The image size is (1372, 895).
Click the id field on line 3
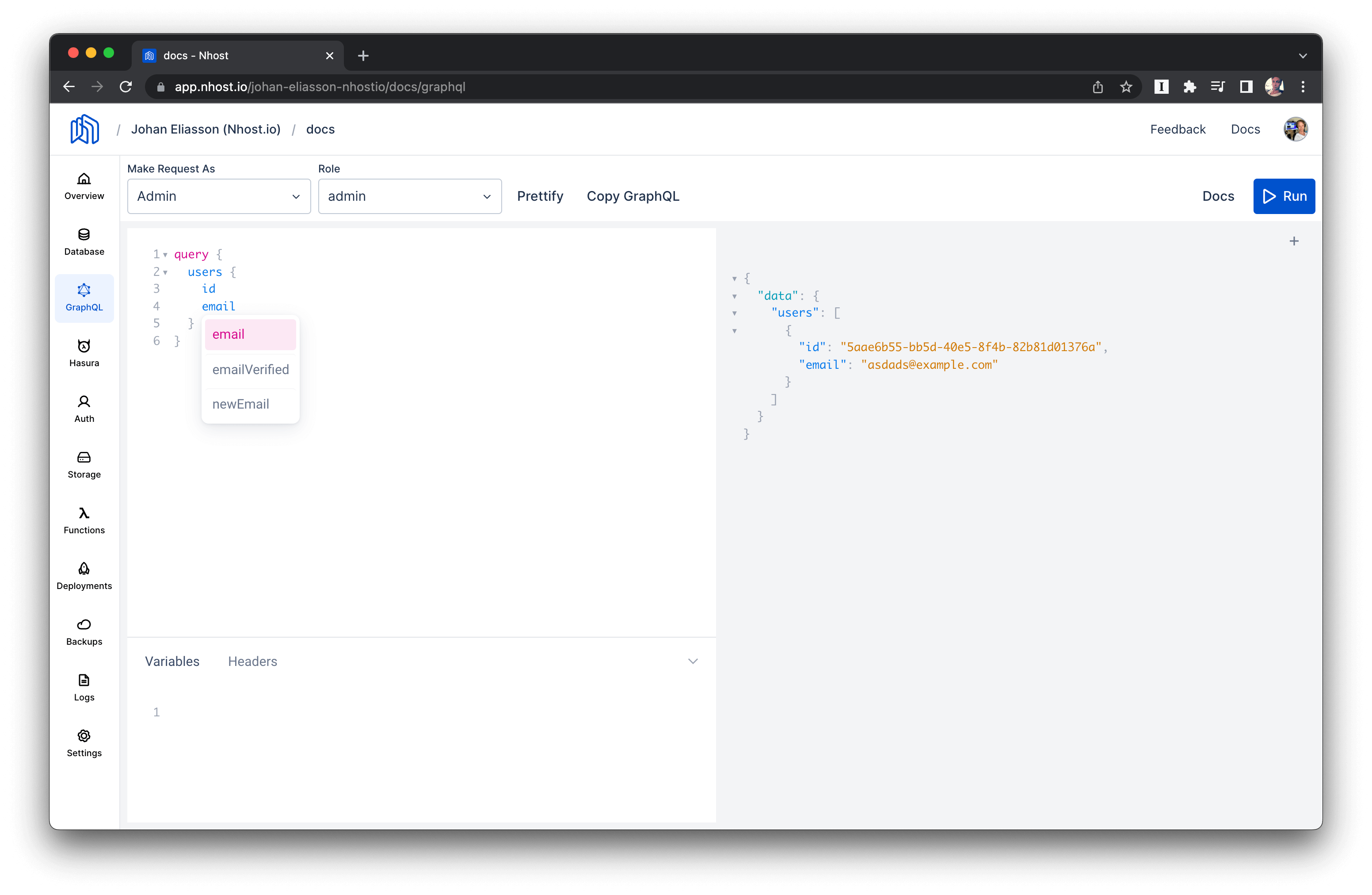pos(209,289)
